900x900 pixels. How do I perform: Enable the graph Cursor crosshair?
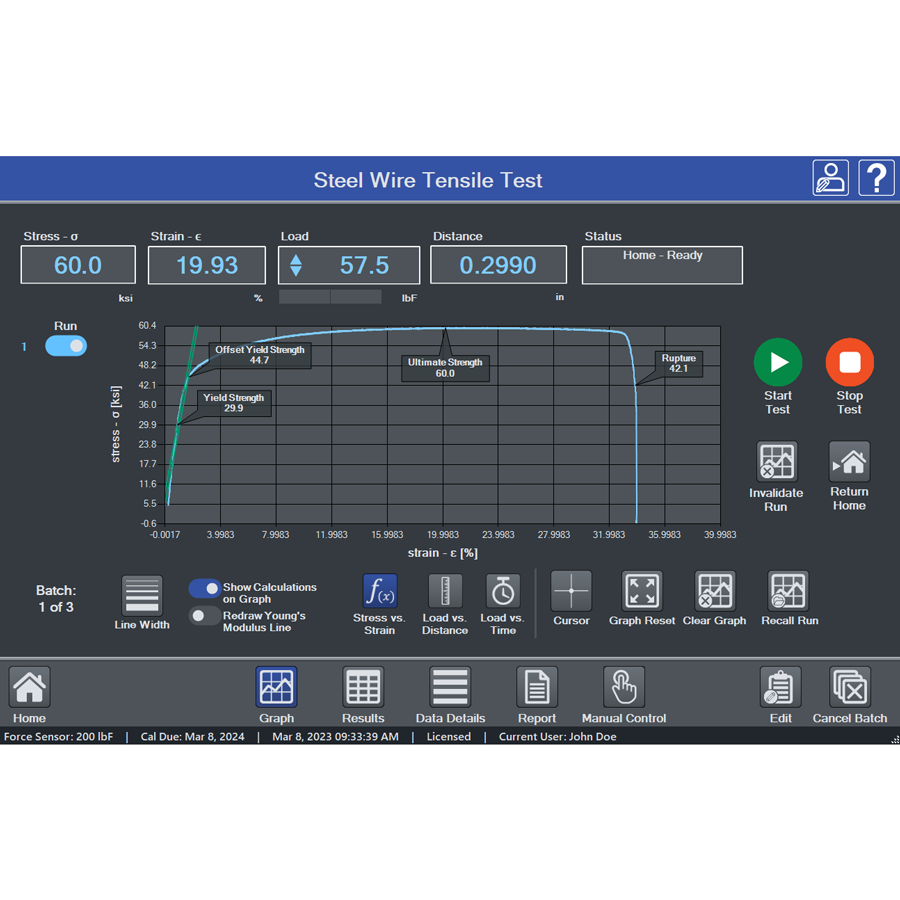(x=571, y=591)
